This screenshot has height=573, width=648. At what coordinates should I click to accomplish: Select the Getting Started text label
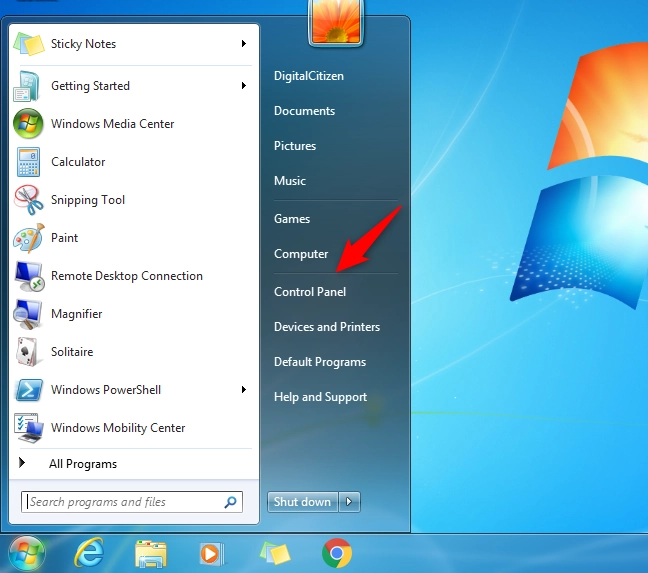click(91, 86)
